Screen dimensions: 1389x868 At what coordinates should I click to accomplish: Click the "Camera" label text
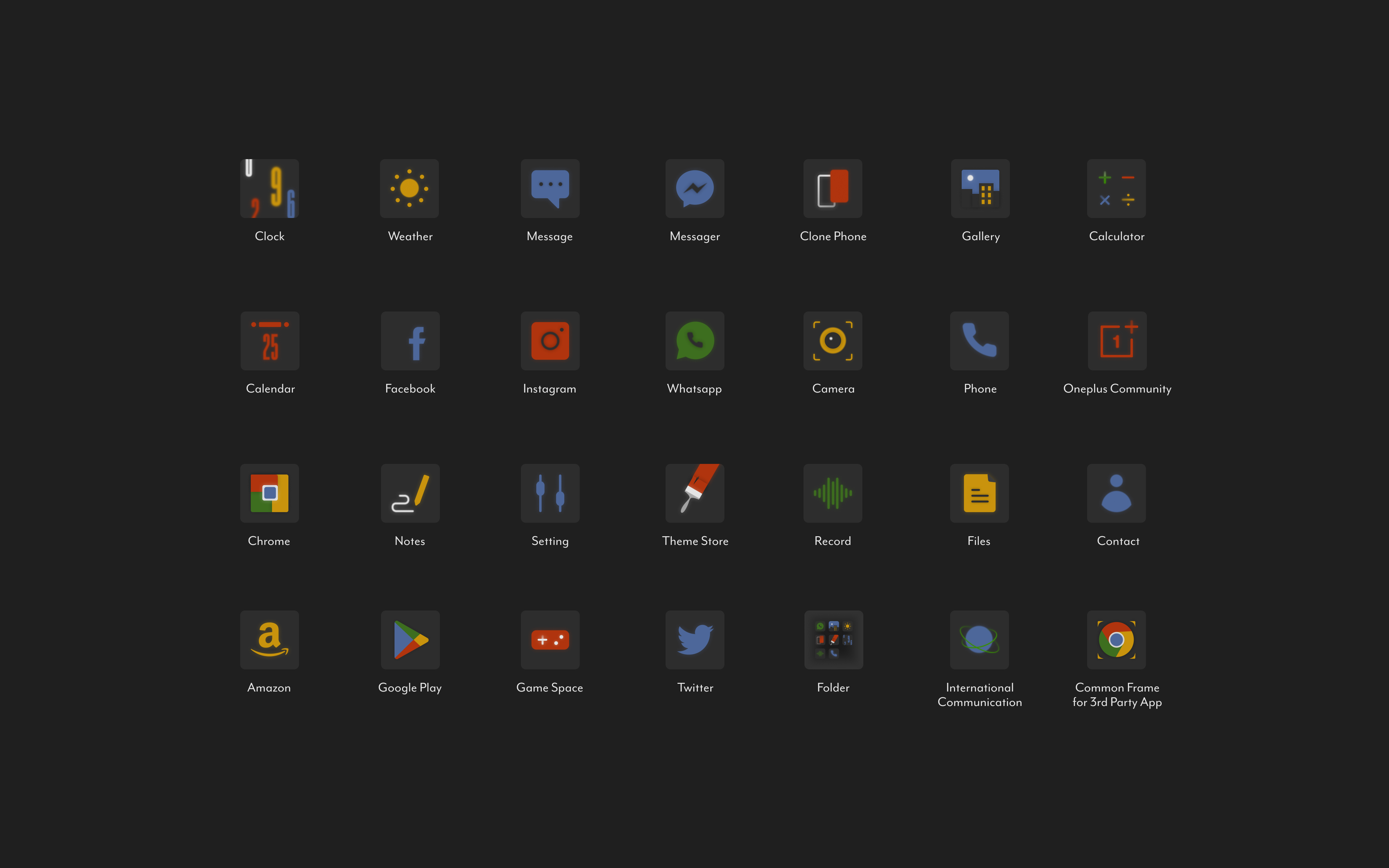833,389
